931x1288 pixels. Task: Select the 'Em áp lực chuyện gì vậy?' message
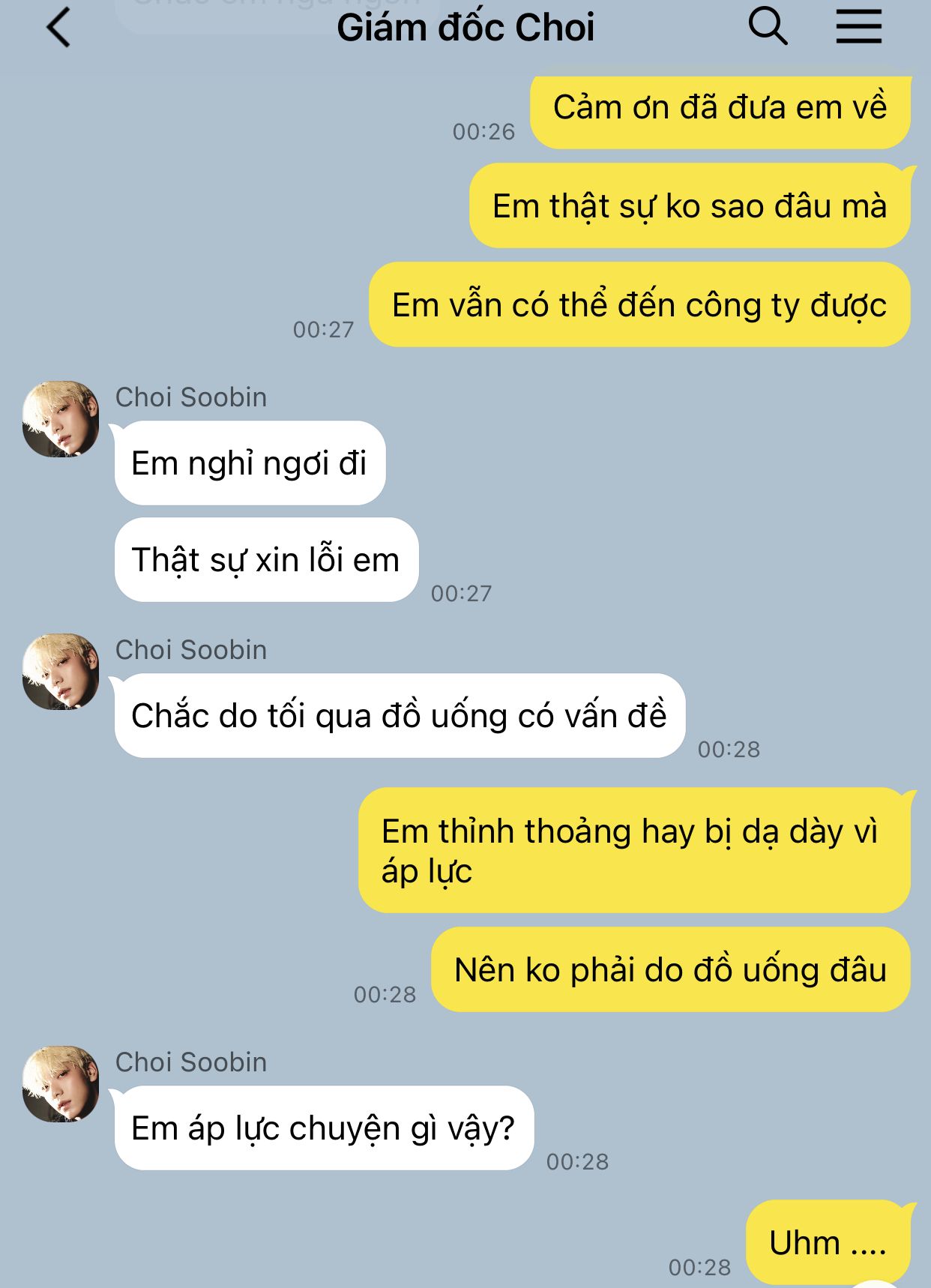[324, 1128]
